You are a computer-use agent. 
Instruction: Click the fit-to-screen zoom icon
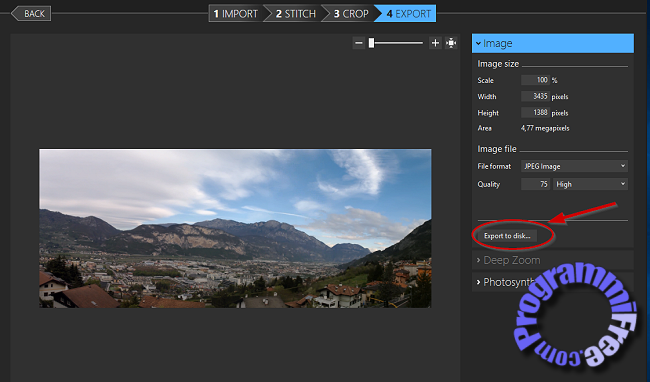click(451, 43)
